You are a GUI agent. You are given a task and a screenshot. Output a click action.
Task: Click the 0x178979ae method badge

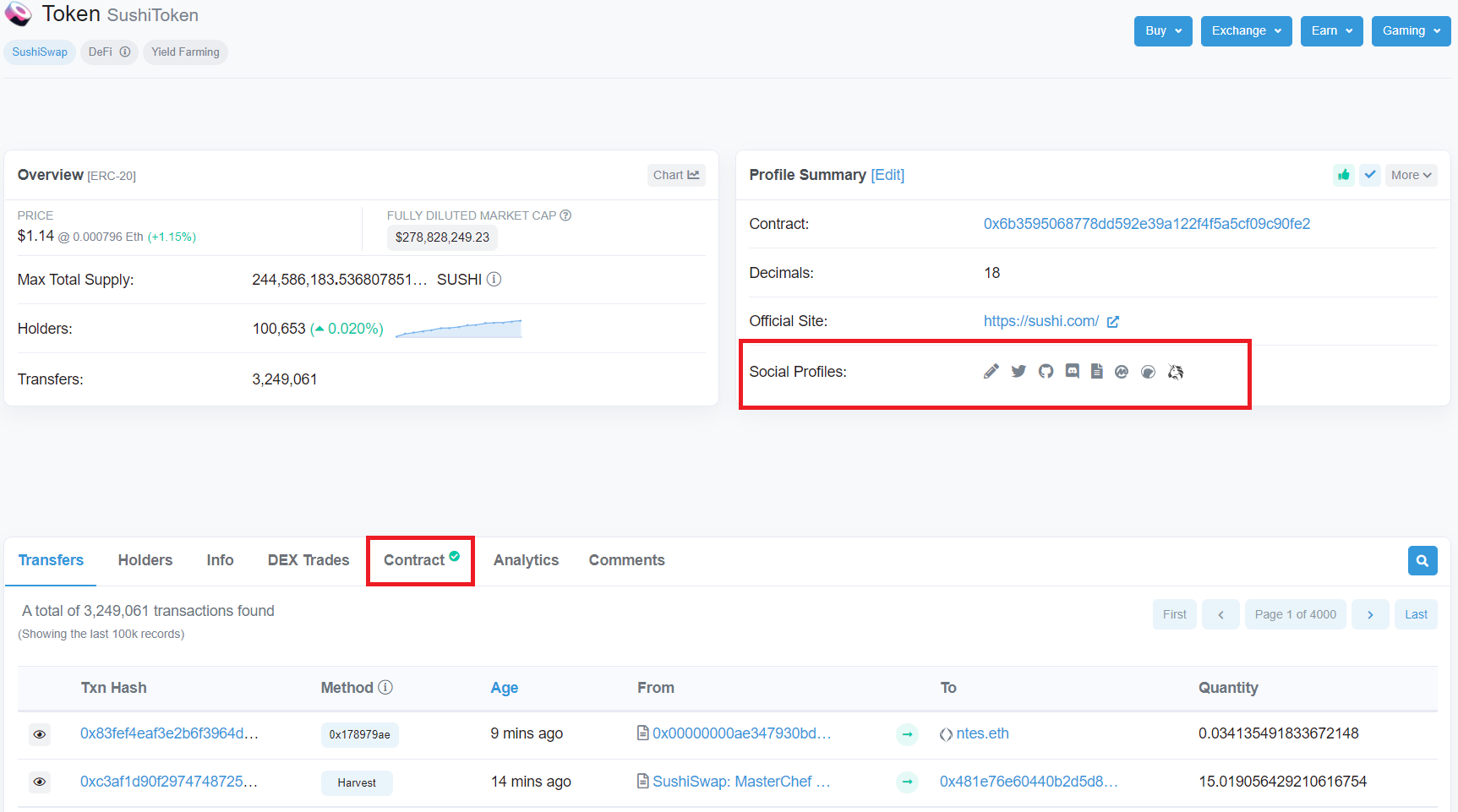click(359, 734)
